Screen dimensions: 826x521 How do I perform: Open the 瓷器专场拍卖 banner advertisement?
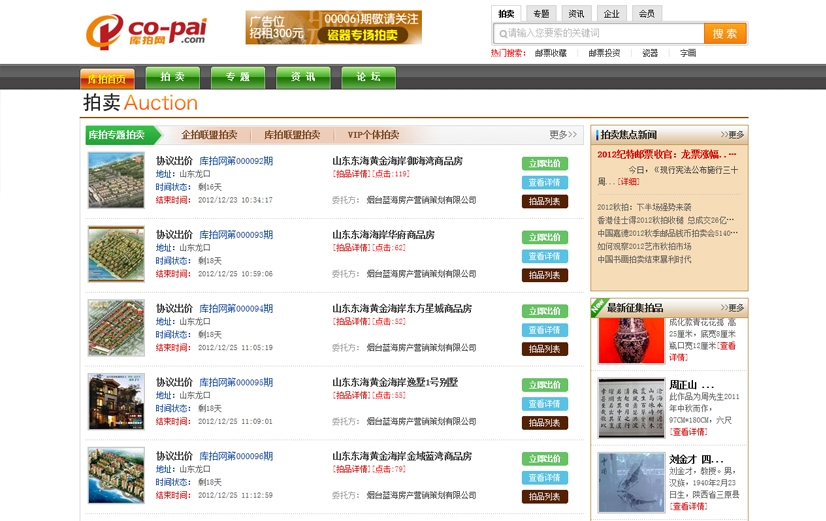tap(333, 28)
